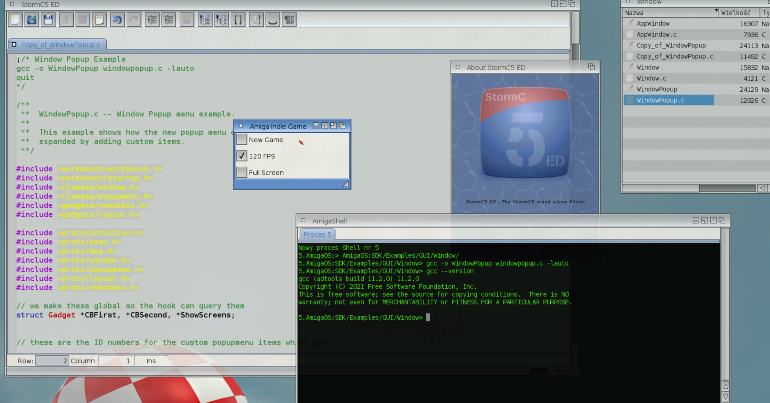Viewport: 770px width, 403px height.
Task: Switch to the Copy_of_WindowPopup.c editor tab
Action: pyautogui.click(x=56, y=45)
